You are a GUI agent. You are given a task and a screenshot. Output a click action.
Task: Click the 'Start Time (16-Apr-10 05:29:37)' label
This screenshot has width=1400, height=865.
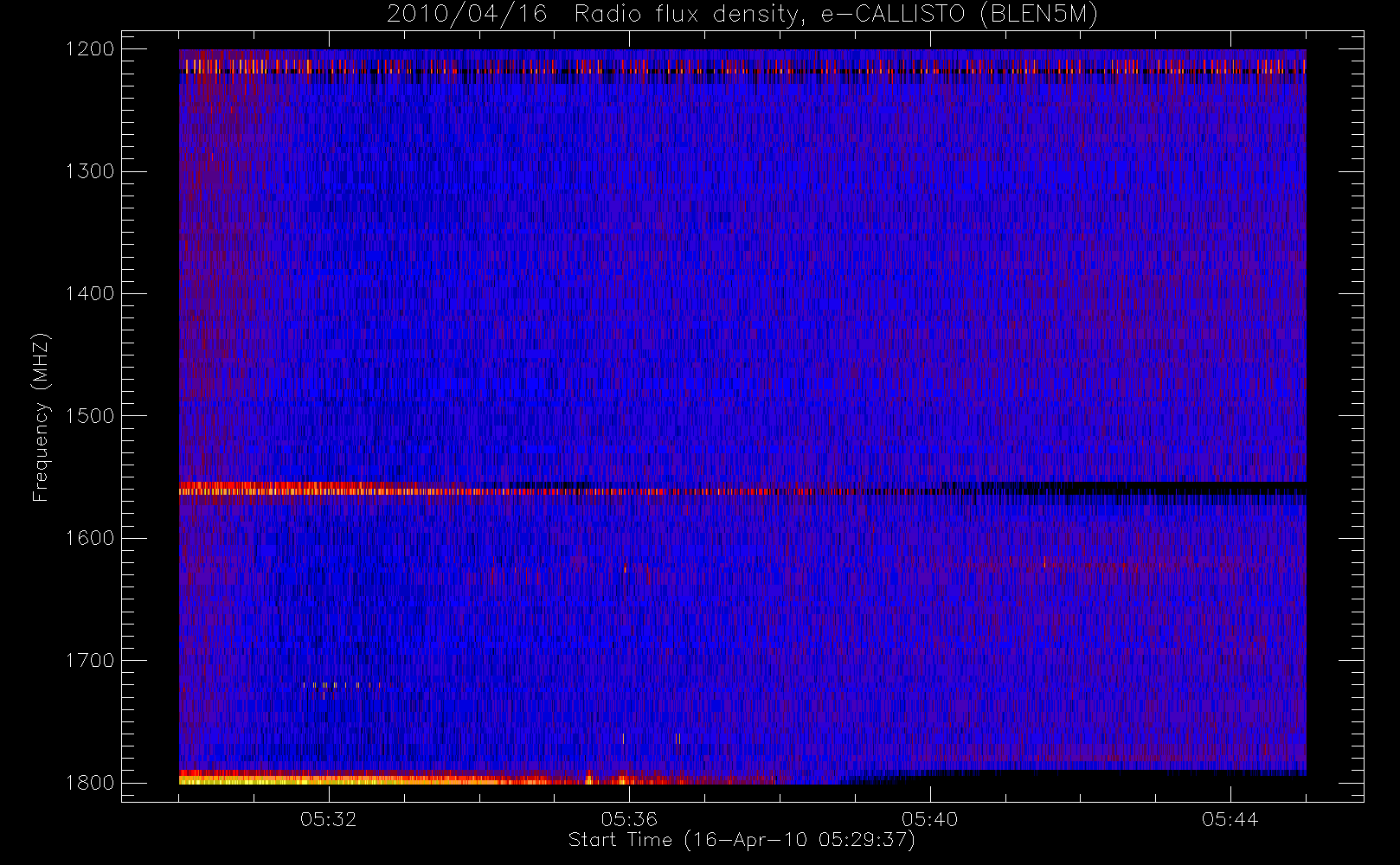coord(742,840)
